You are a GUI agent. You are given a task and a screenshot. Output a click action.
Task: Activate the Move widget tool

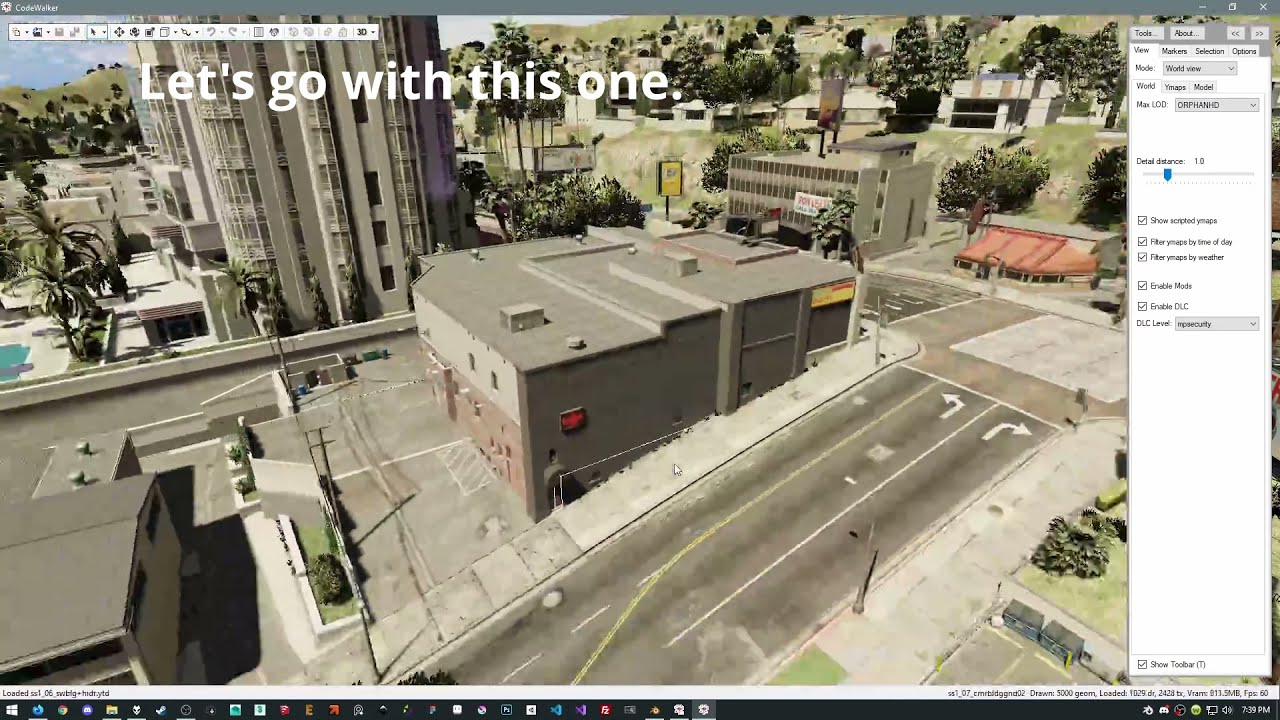[119, 32]
